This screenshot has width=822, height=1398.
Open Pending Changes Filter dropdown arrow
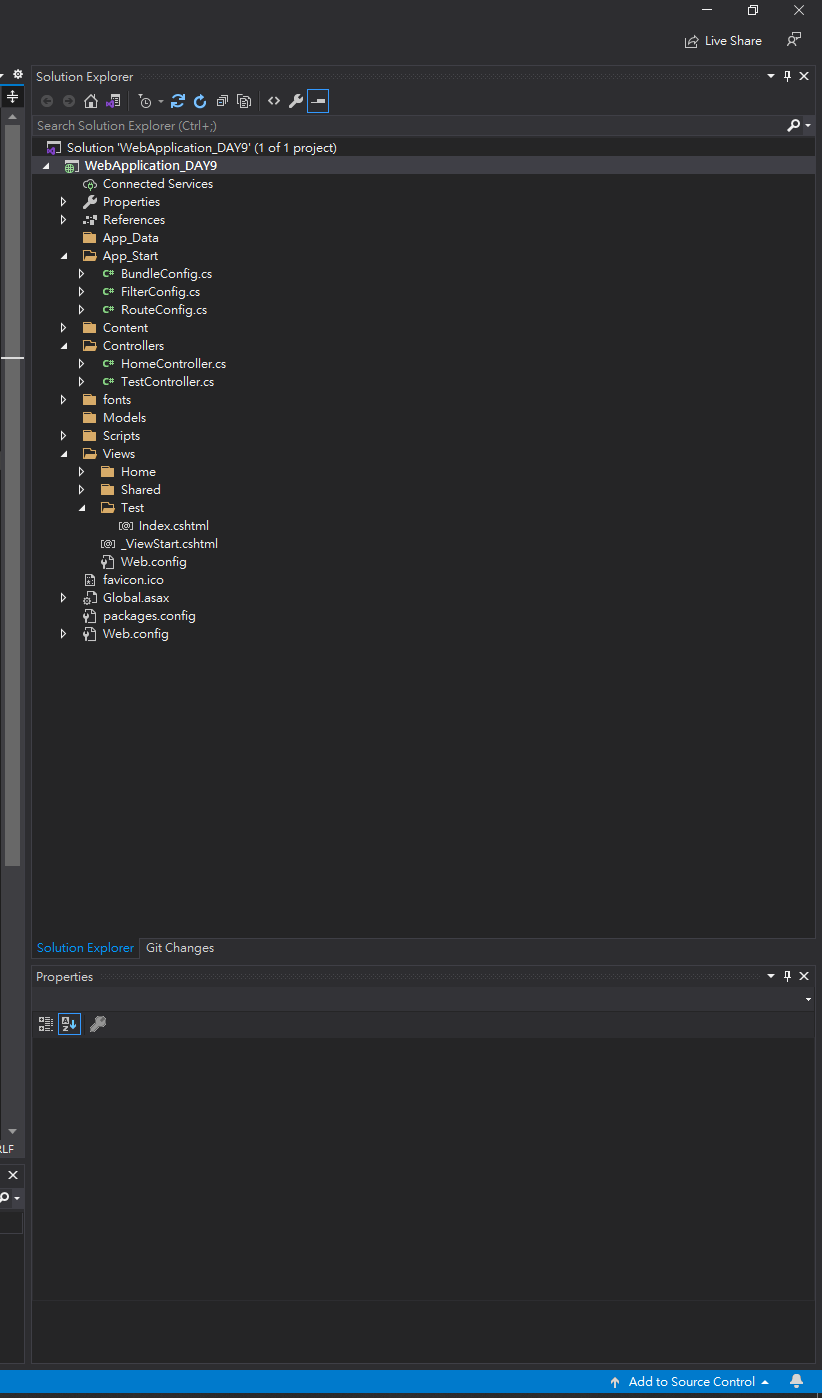[161, 102]
